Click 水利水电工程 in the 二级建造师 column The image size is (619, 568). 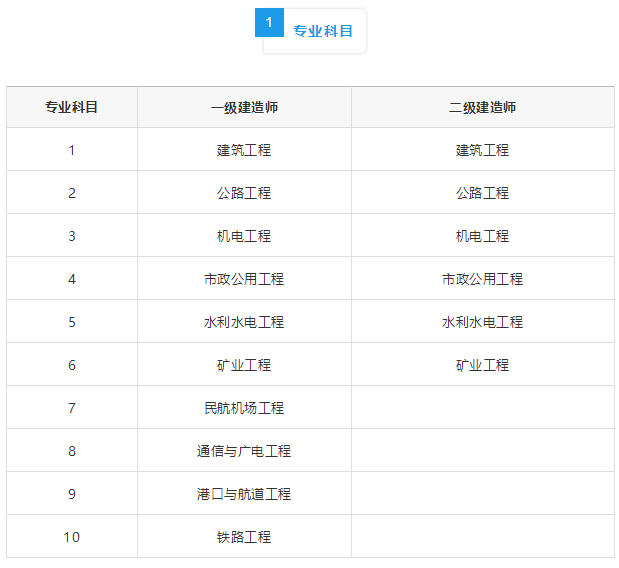482,322
